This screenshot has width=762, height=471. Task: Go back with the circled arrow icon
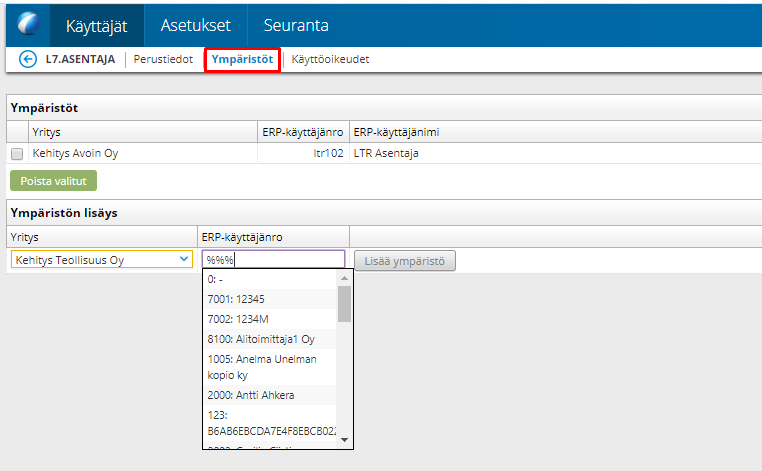click(28, 59)
